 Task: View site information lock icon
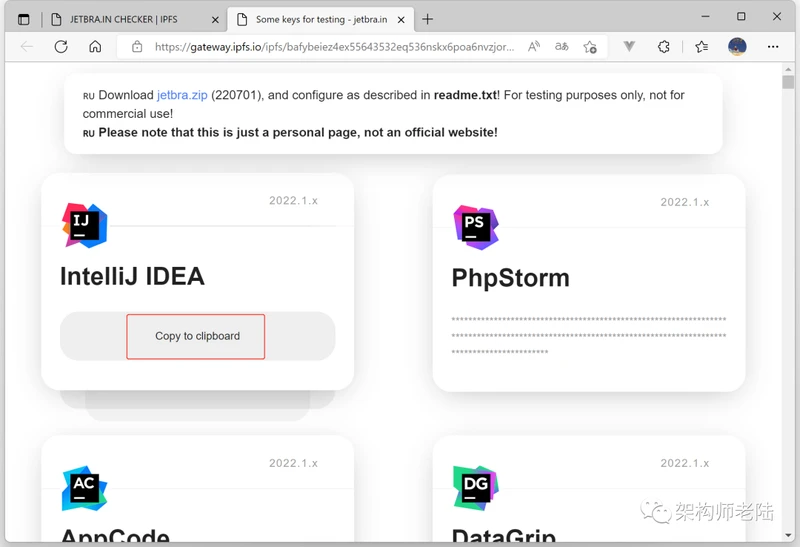137,47
